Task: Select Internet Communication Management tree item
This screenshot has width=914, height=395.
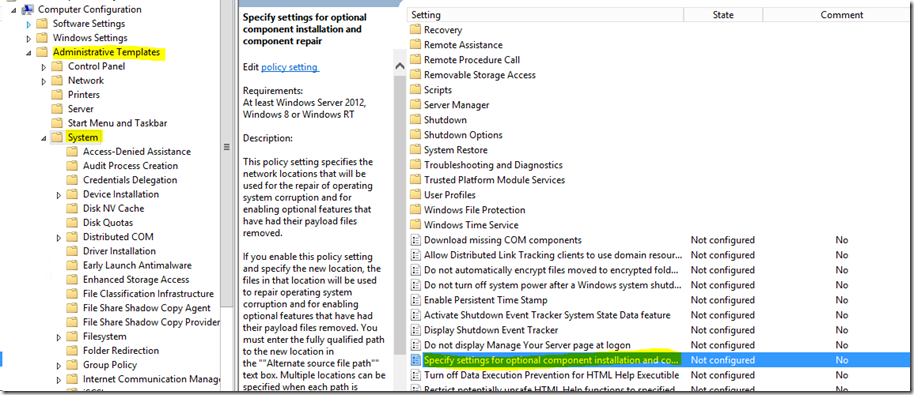Action: click(x=152, y=379)
